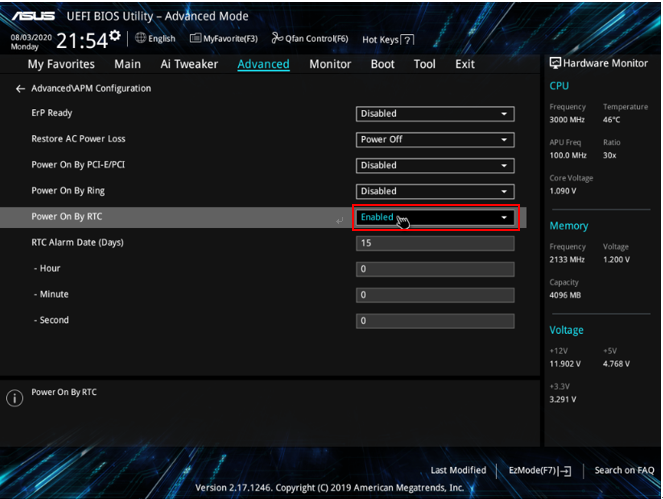Screen dimensions: 663x499
Task: Open the Power On By Ring dropdown
Action: click(435, 191)
